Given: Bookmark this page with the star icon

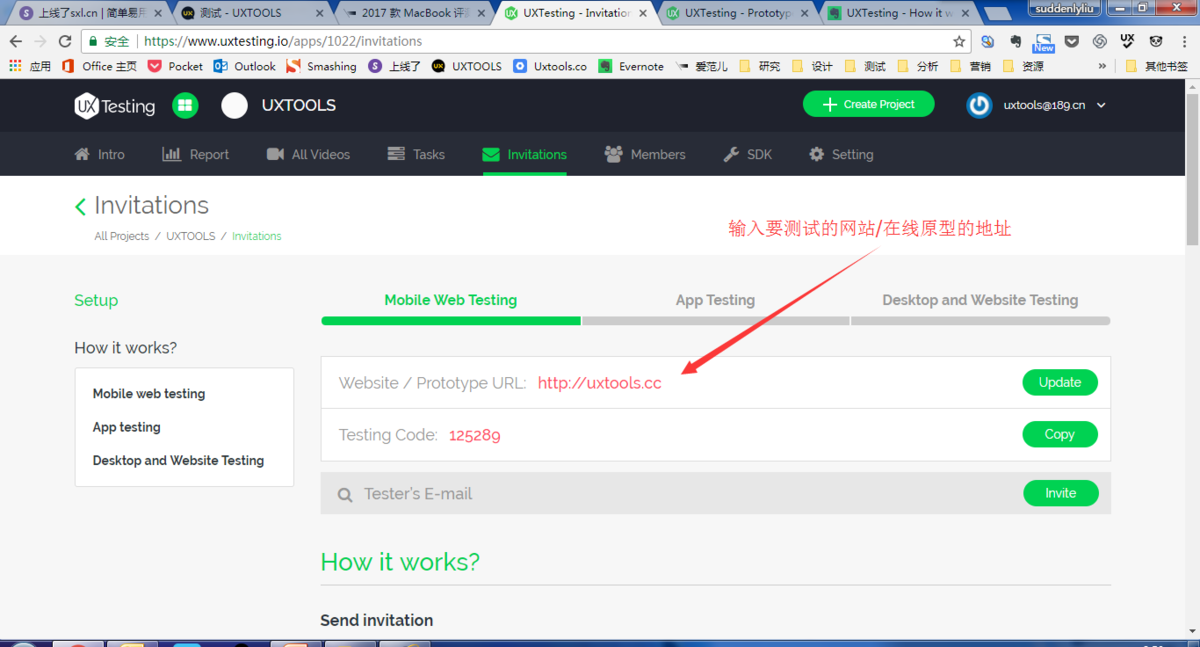Looking at the screenshot, I should (959, 42).
